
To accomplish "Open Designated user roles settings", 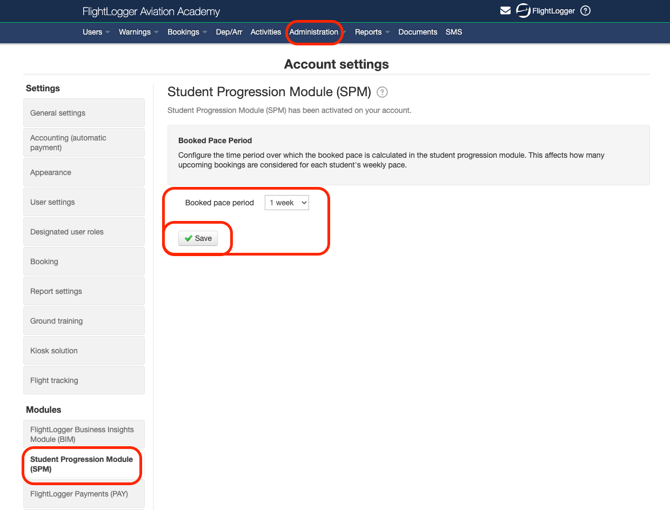I will point(84,232).
